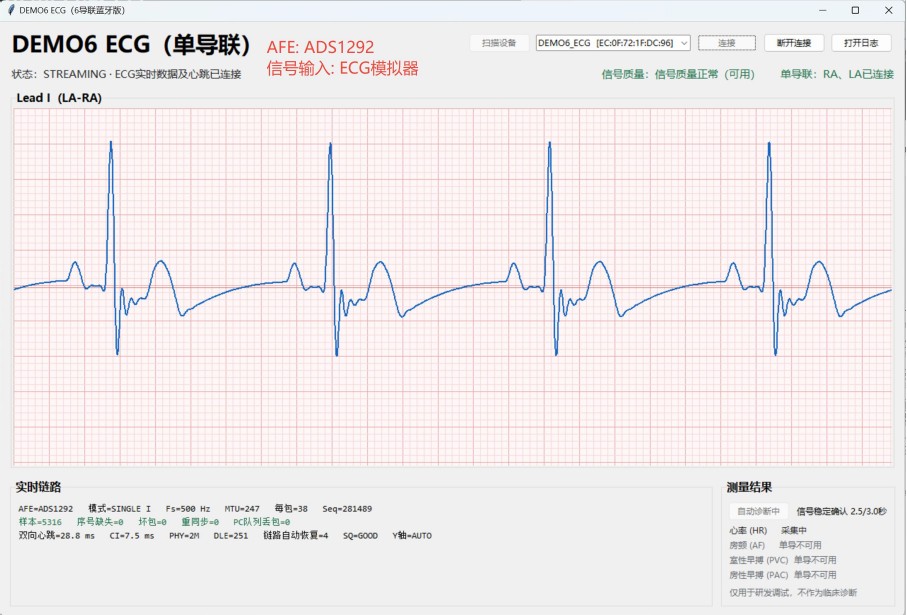Click the 室性早搏 (PVC) row

[x=783, y=560]
